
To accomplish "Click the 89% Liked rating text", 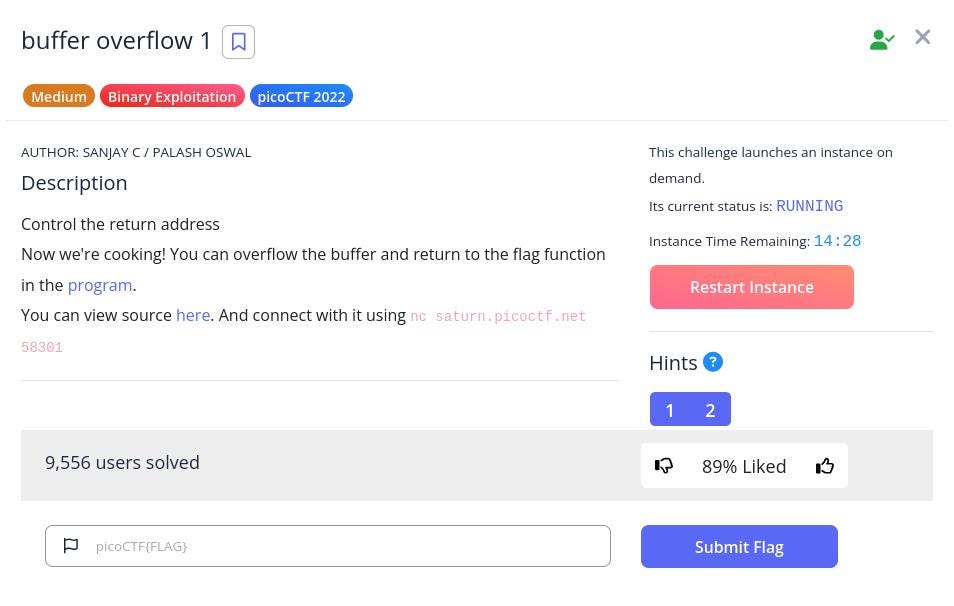I will [x=744, y=466].
